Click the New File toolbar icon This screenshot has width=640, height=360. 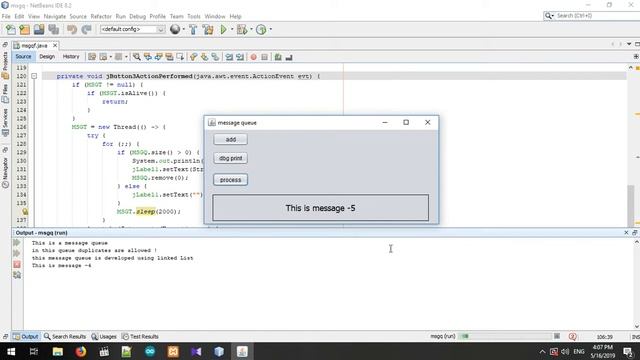click(11, 29)
